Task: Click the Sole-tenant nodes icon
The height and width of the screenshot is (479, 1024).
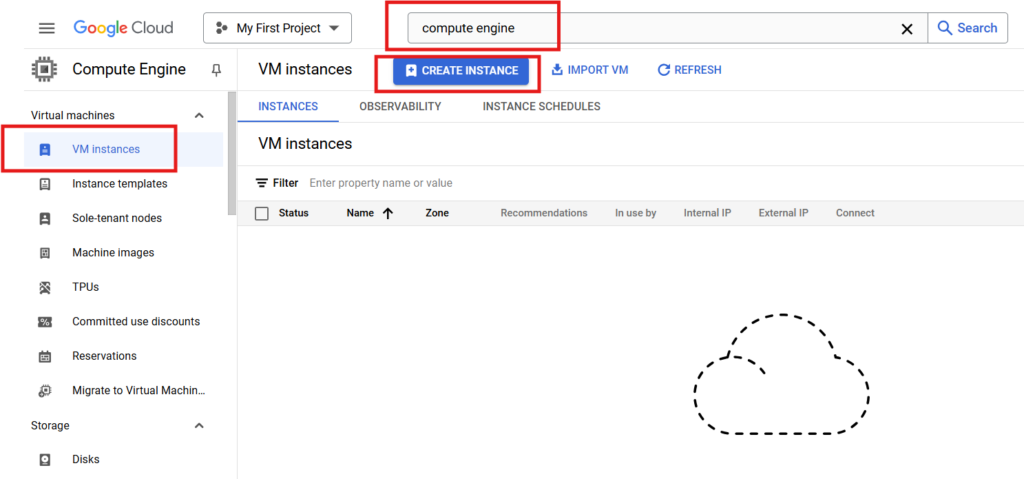Action: coord(44,218)
